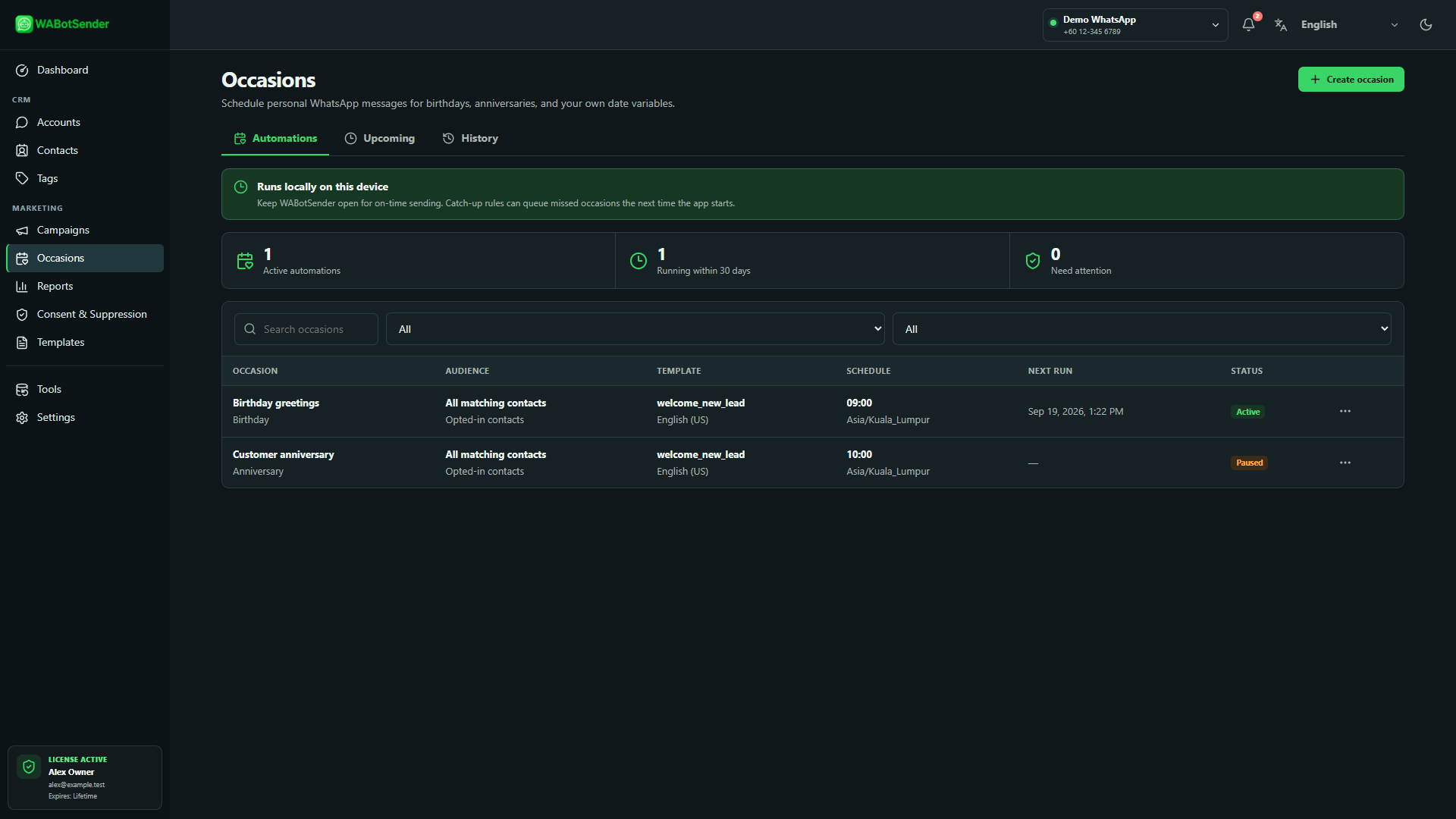Click the WABotSender logo
Image resolution: width=1456 pixels, height=819 pixels.
click(x=62, y=24)
